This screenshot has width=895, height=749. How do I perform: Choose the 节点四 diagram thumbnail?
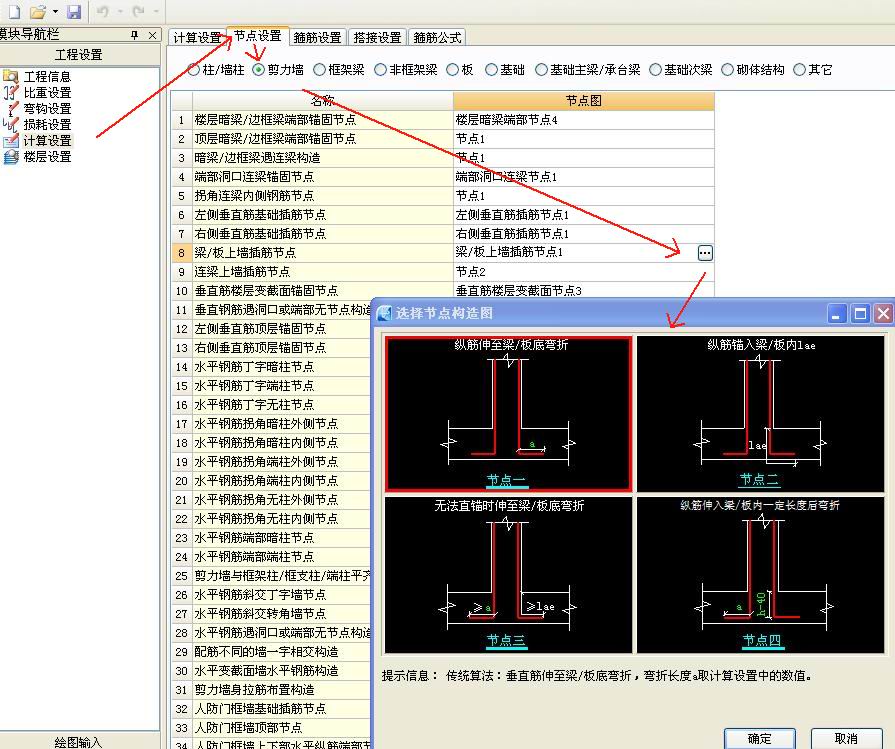coord(760,575)
